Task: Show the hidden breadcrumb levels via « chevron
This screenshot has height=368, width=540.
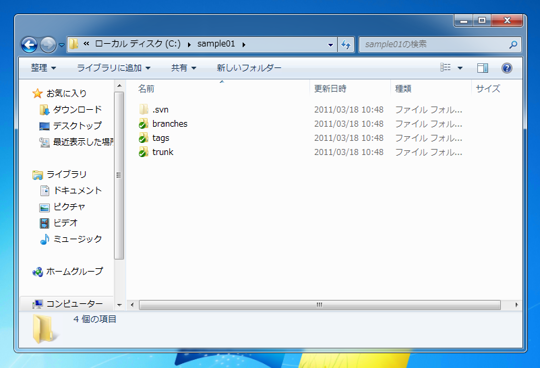Action: point(86,44)
